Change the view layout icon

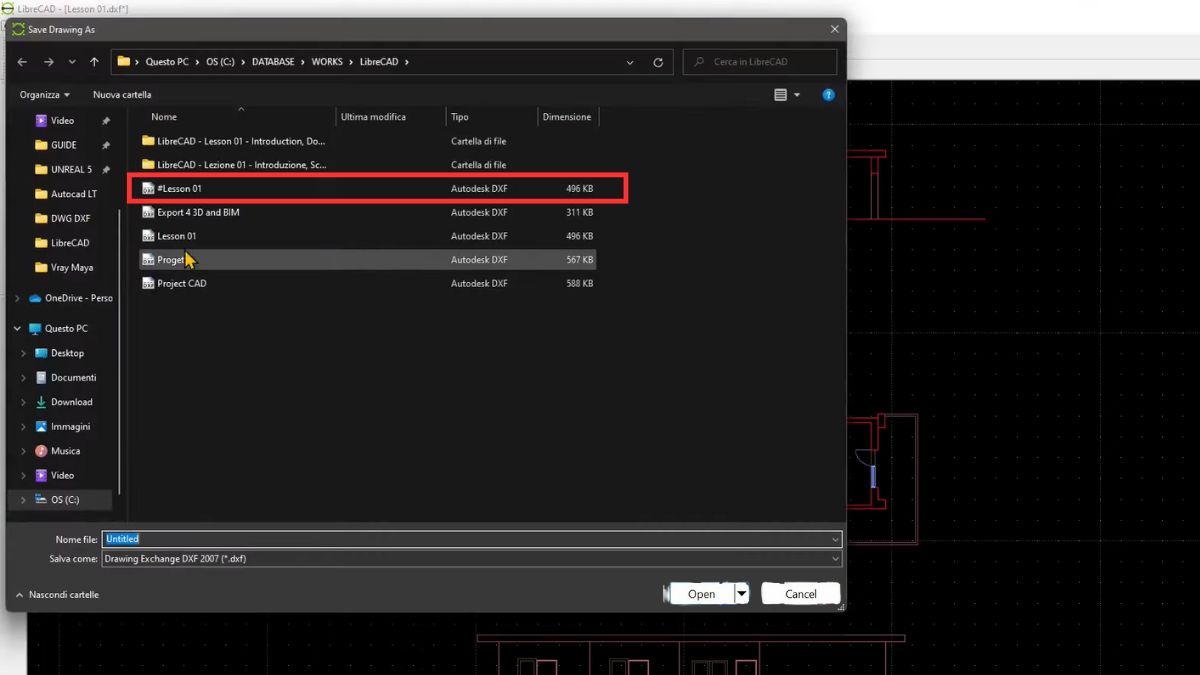(781, 95)
